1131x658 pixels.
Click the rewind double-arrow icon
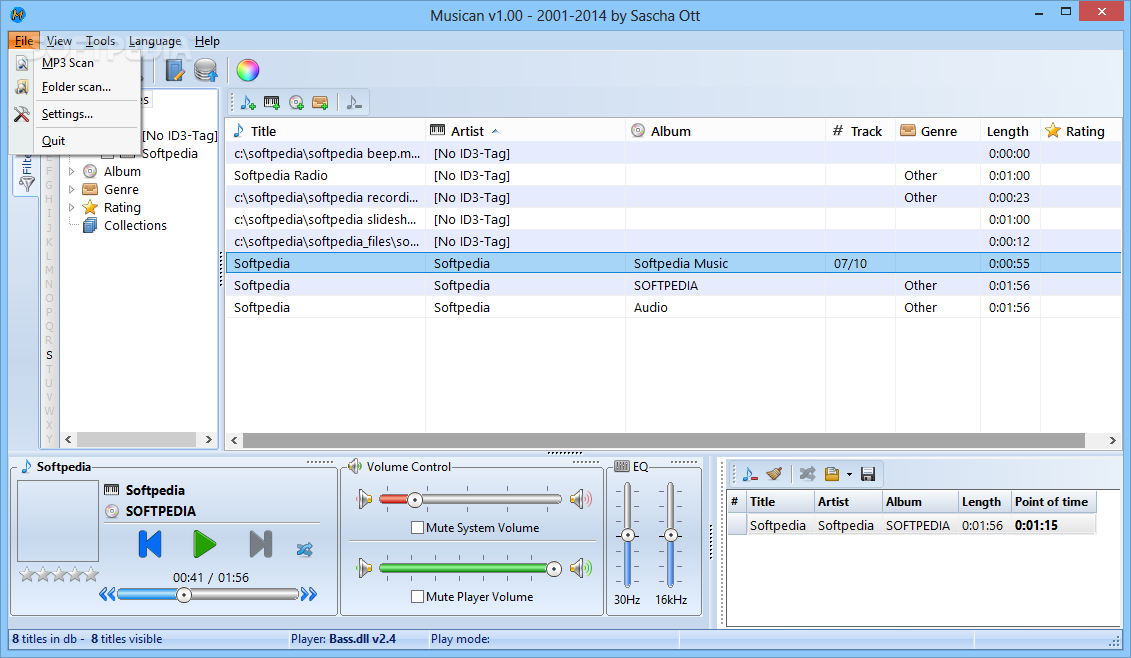(107, 595)
